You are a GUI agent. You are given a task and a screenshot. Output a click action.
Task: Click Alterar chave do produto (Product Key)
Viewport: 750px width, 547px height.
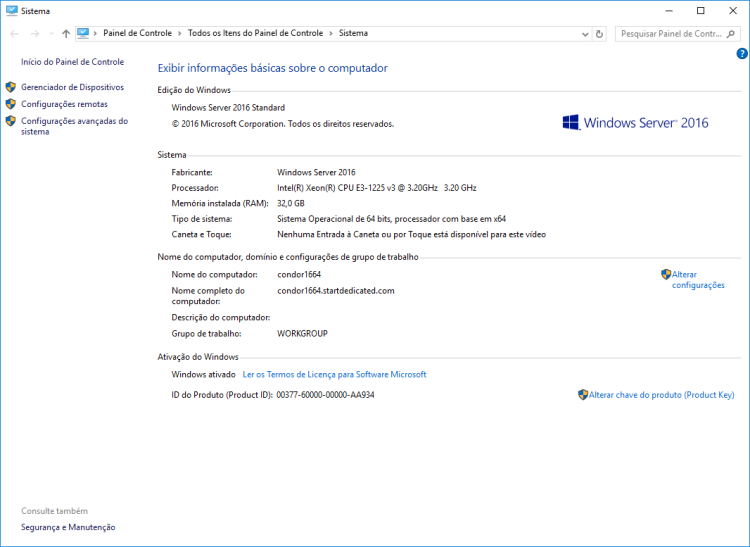click(662, 395)
